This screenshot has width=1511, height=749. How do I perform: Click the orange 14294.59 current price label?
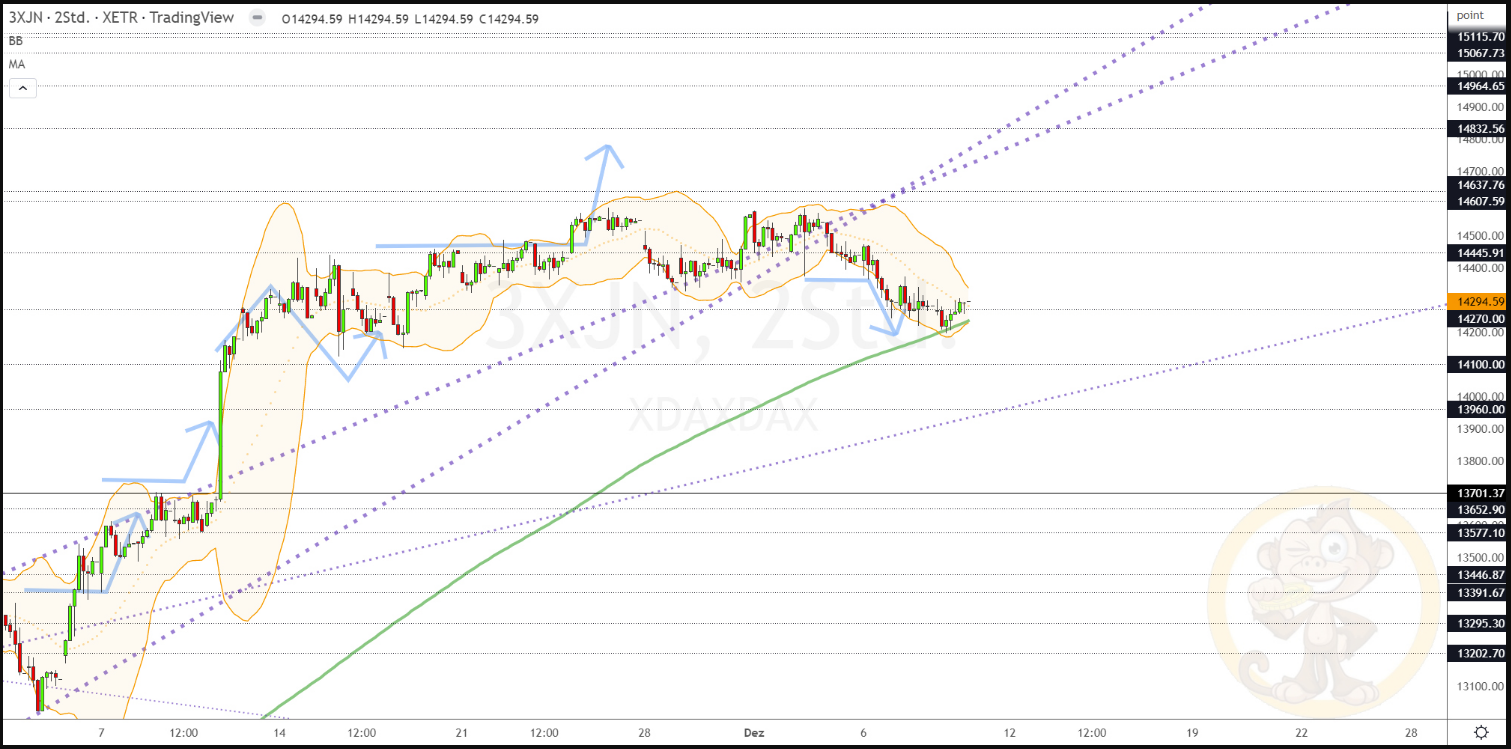1479,301
